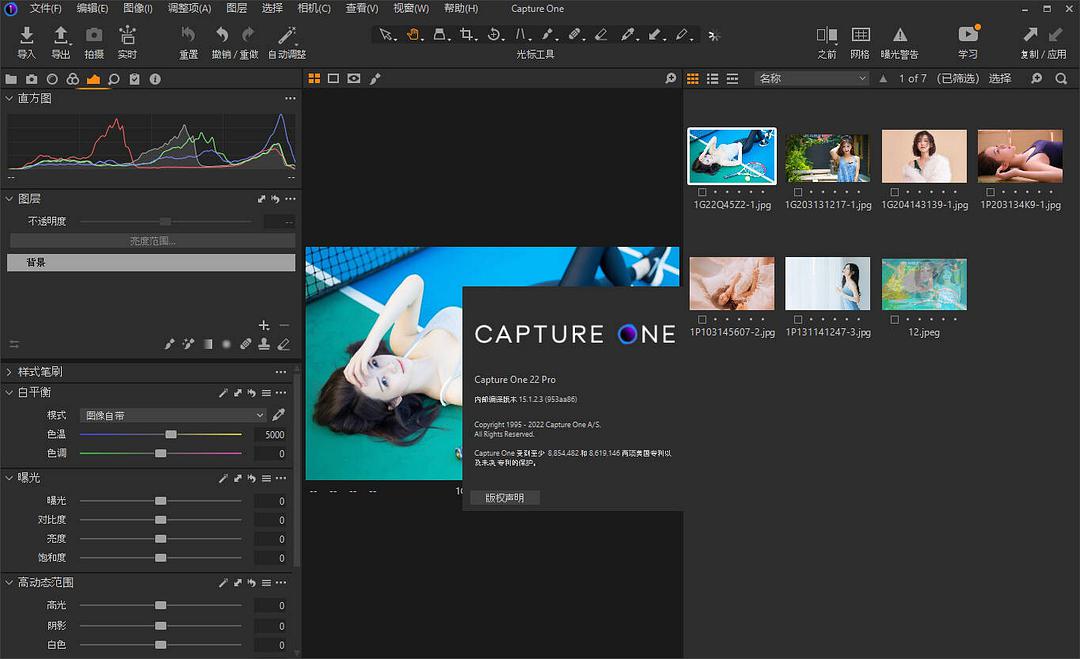Open the 图像(I) menu
Screen dimensions: 1080x659
pos(138,8)
